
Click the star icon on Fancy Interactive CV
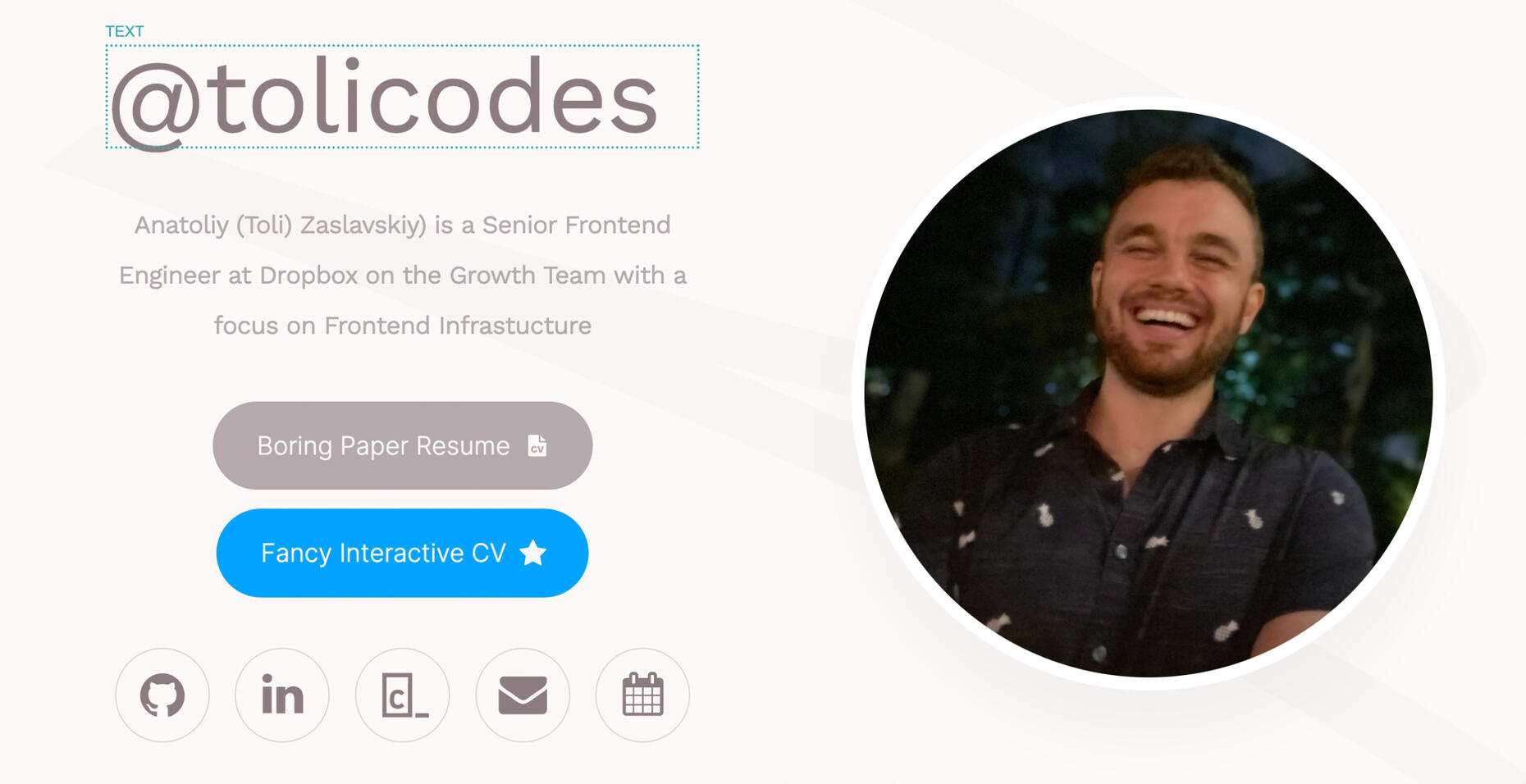tap(533, 553)
